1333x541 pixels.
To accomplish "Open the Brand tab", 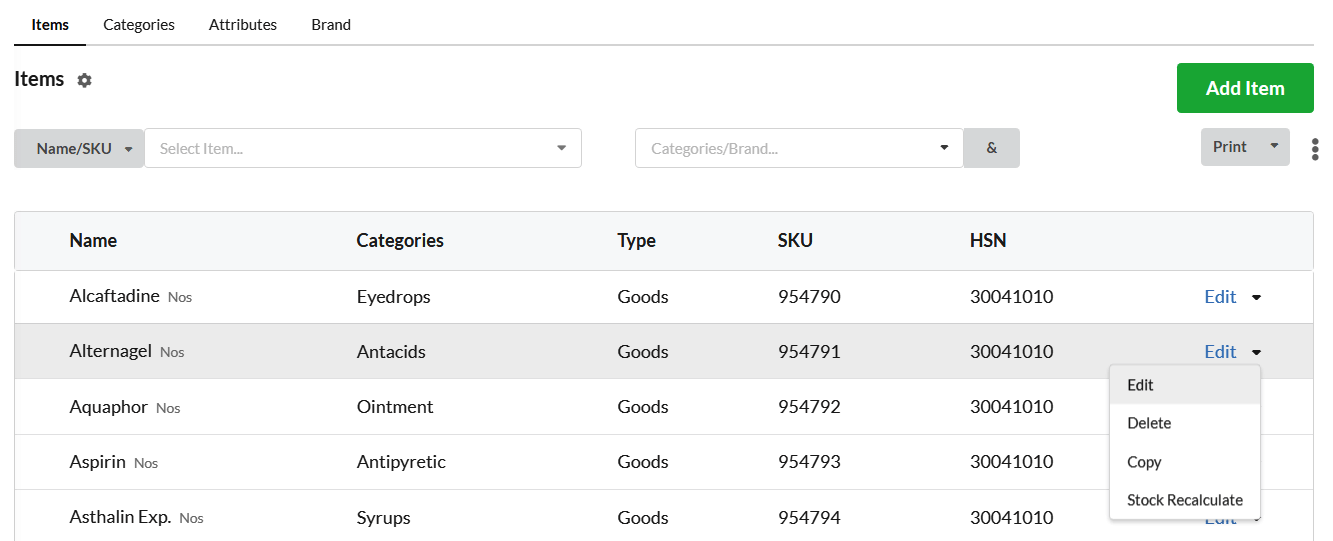I will [x=331, y=24].
